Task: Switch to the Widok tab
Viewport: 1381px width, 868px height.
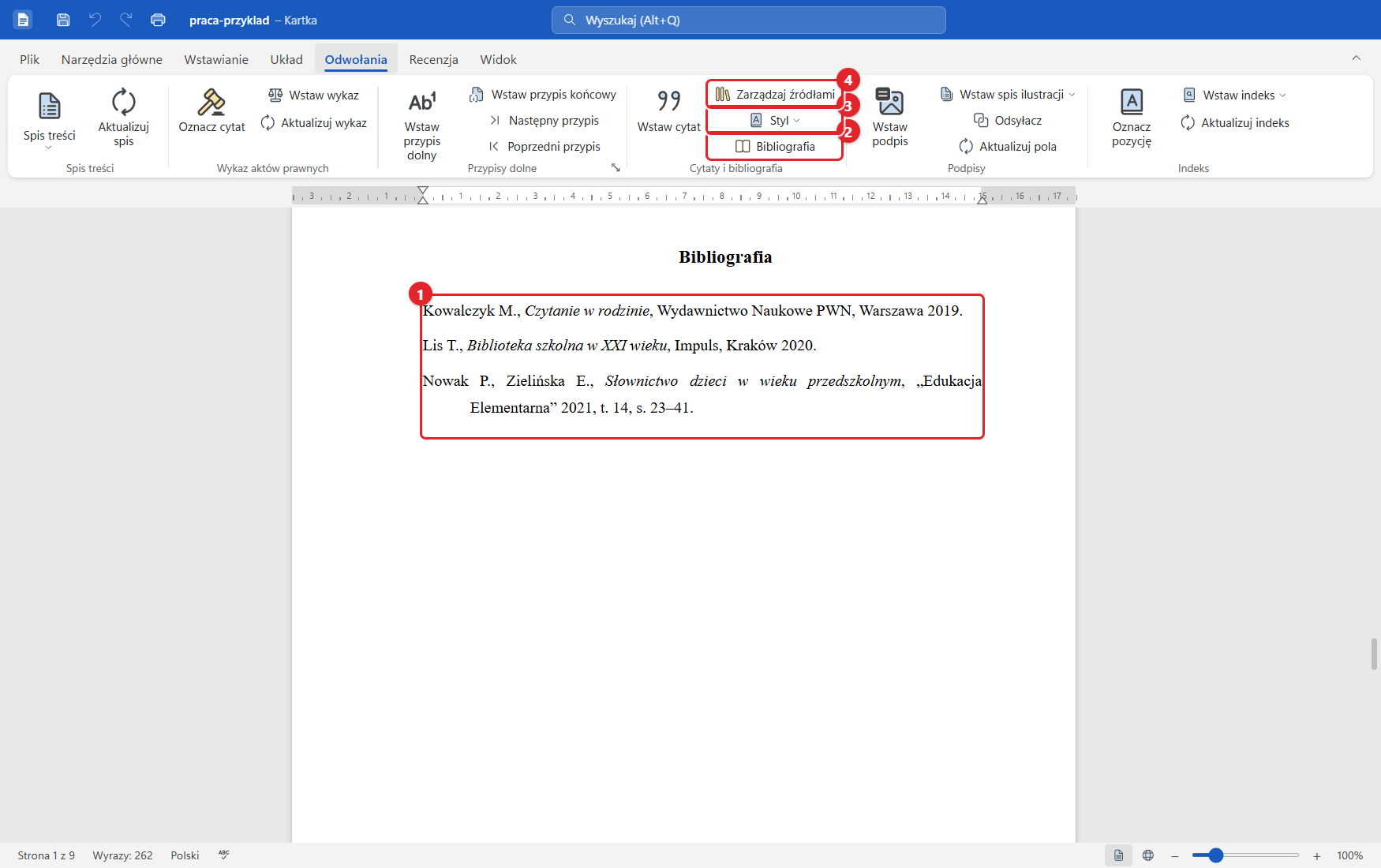Action: coord(498,59)
